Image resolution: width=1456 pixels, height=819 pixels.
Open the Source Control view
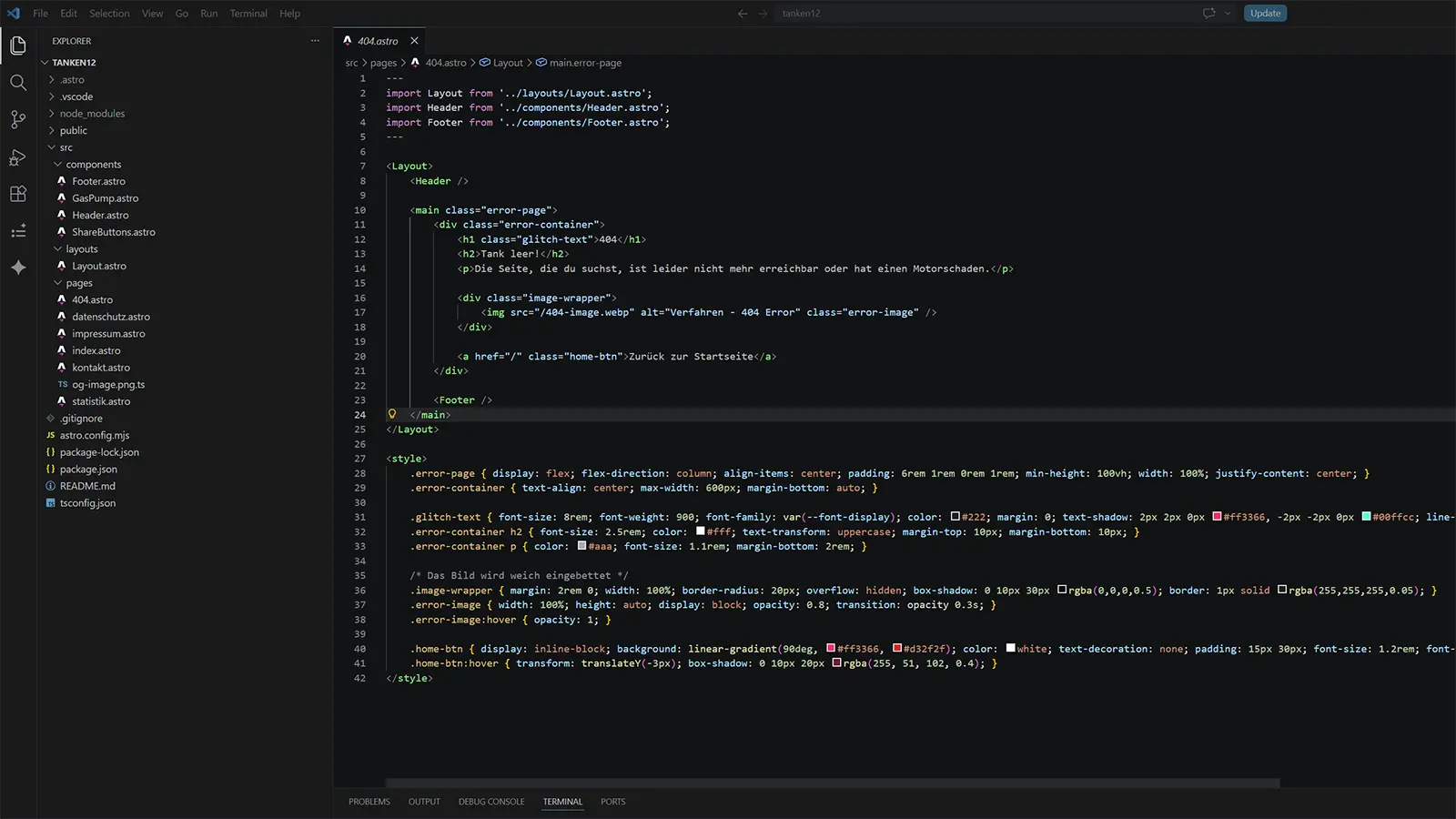pyautogui.click(x=18, y=120)
